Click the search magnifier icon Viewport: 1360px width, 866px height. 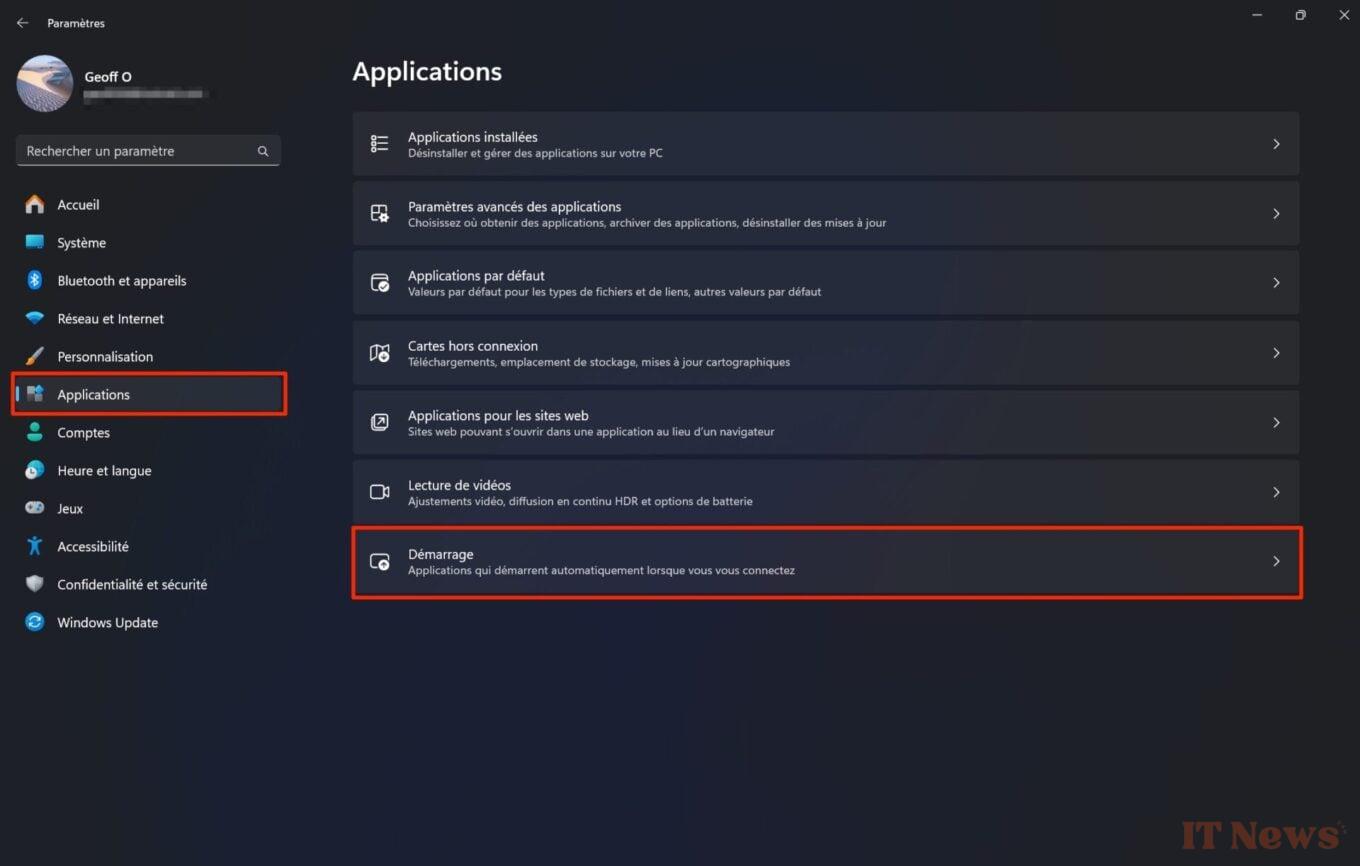pyautogui.click(x=262, y=150)
